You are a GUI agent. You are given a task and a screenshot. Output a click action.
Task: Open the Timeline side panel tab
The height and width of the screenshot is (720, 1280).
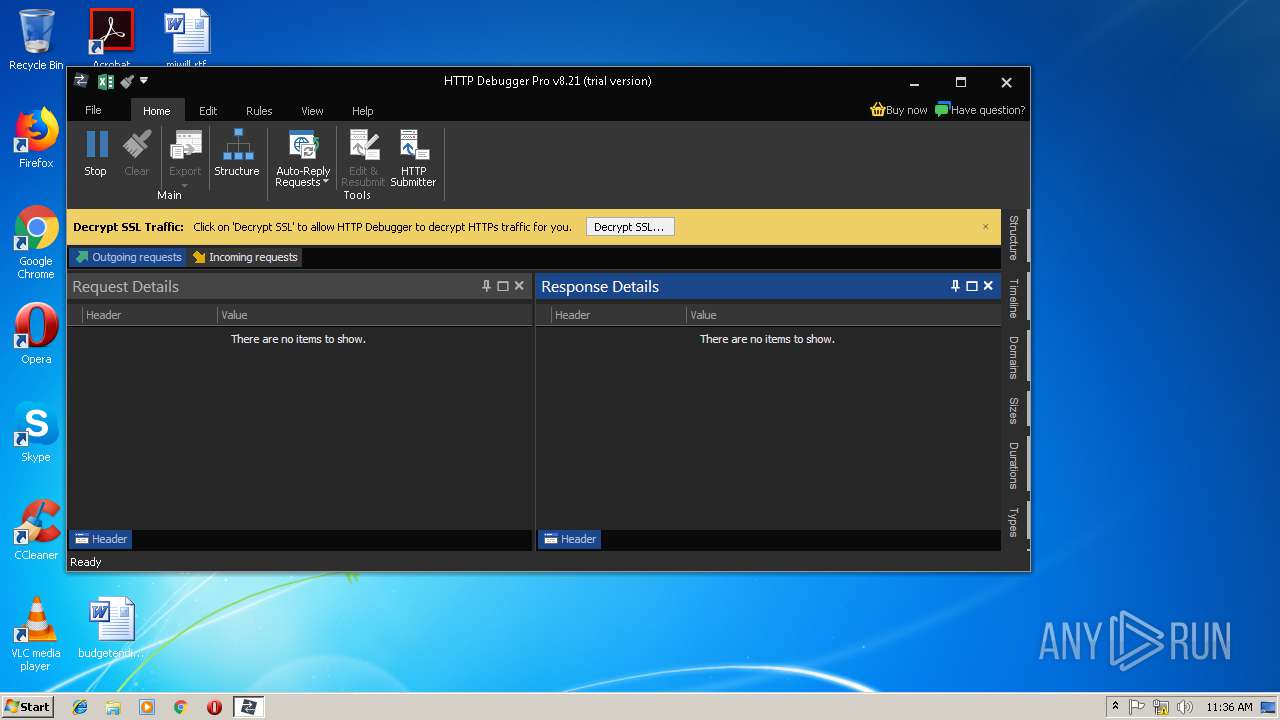1014,298
